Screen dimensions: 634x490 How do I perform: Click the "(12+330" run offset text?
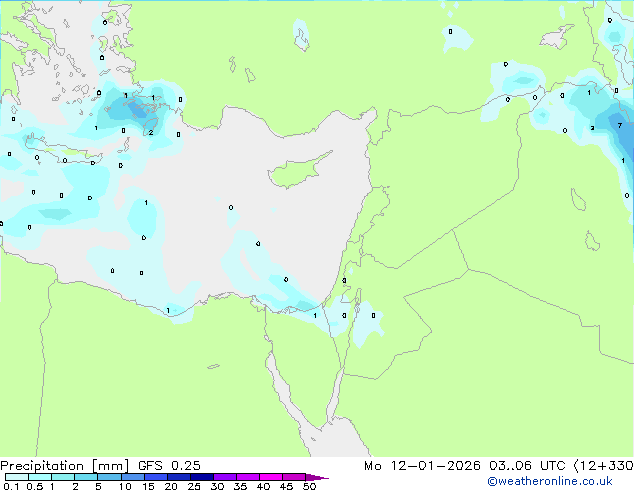click(x=604, y=466)
